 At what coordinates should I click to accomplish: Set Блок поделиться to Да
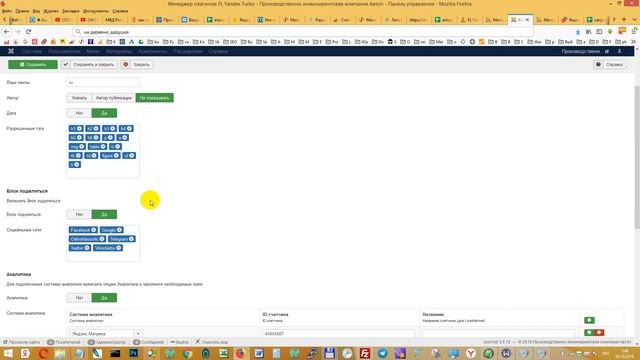[104, 214]
